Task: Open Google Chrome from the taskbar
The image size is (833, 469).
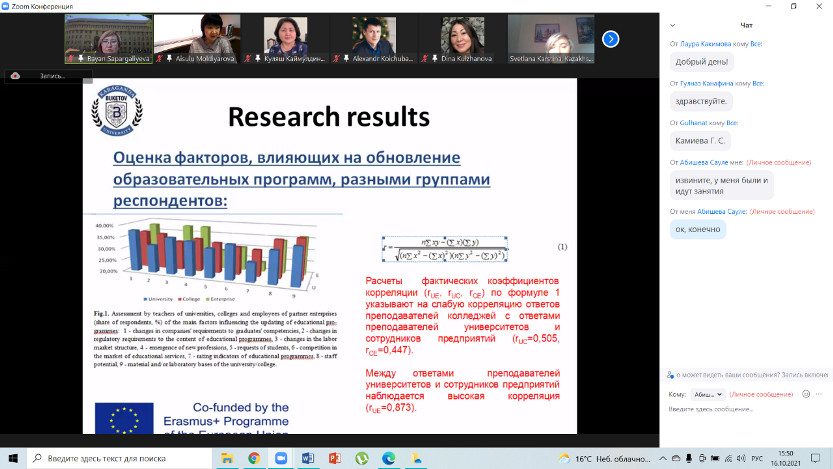Action: click(x=254, y=458)
